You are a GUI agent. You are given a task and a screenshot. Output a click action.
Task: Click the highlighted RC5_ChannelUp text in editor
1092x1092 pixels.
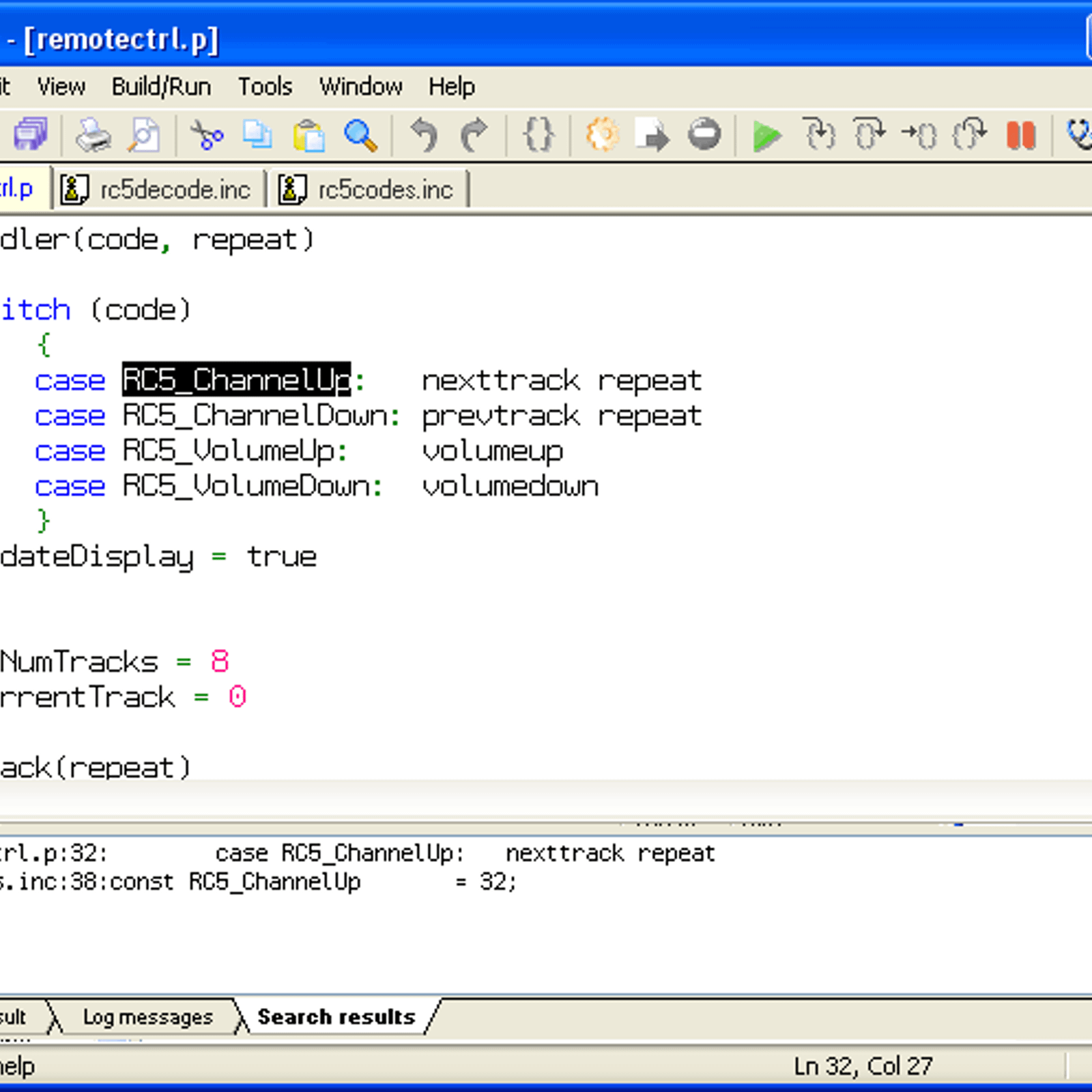click(x=236, y=380)
